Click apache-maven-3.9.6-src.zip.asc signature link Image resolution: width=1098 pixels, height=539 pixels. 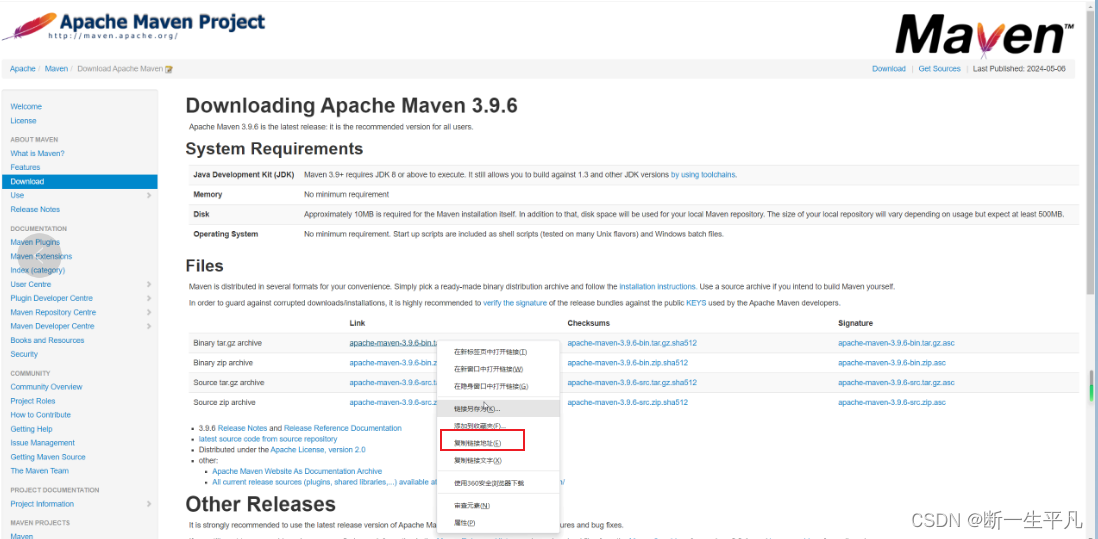point(892,402)
